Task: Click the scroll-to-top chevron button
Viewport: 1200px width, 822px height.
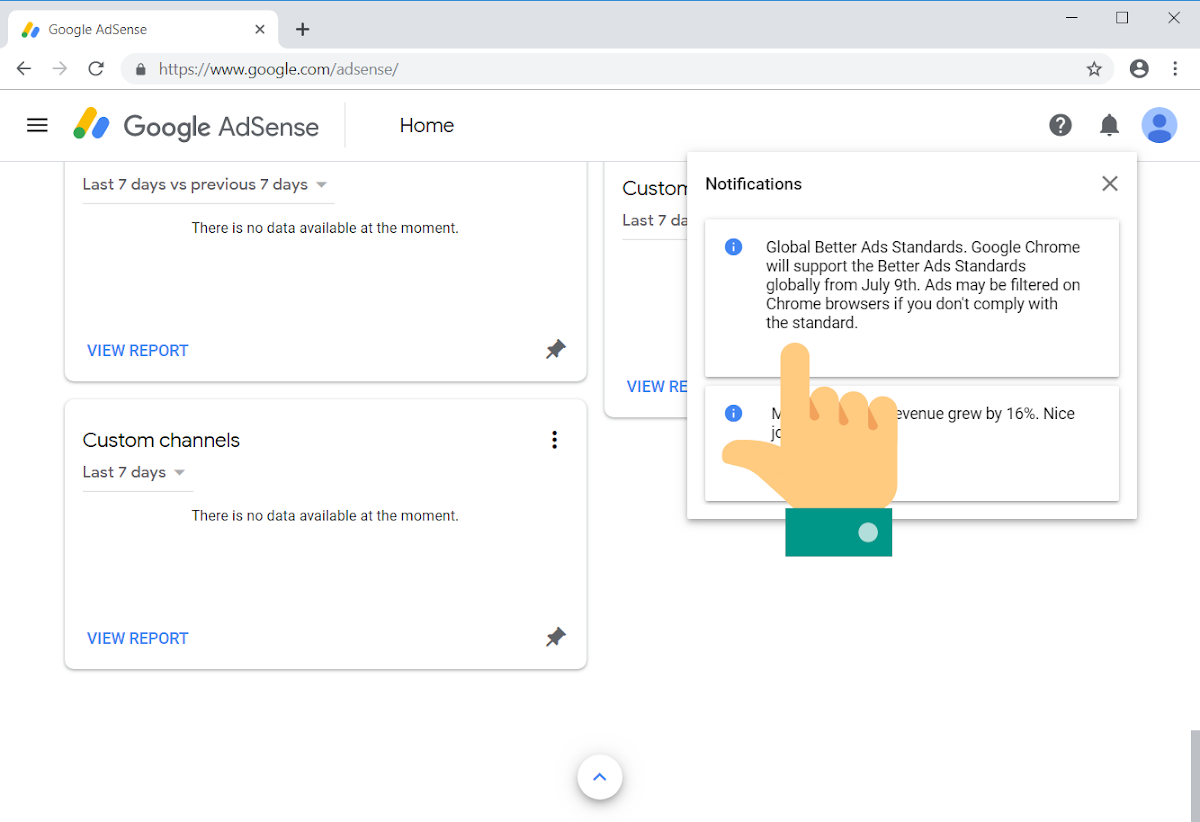Action: [600, 777]
